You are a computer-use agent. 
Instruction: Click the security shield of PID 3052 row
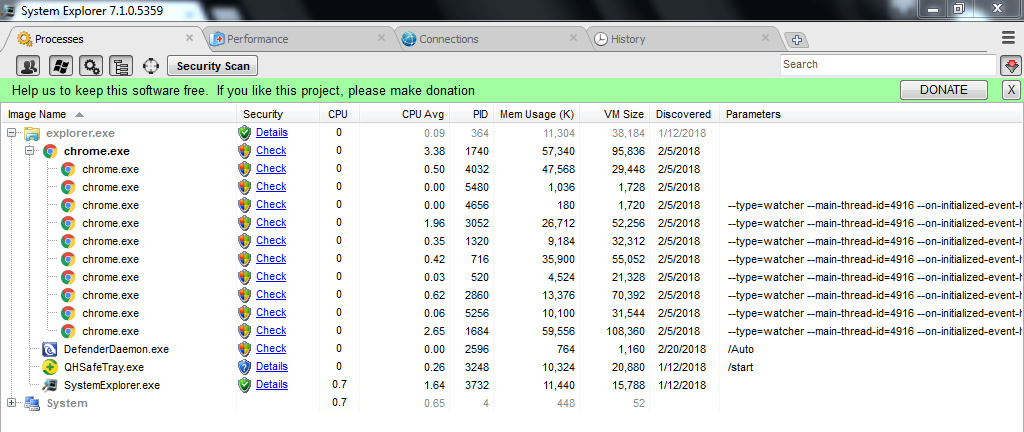tap(244, 223)
